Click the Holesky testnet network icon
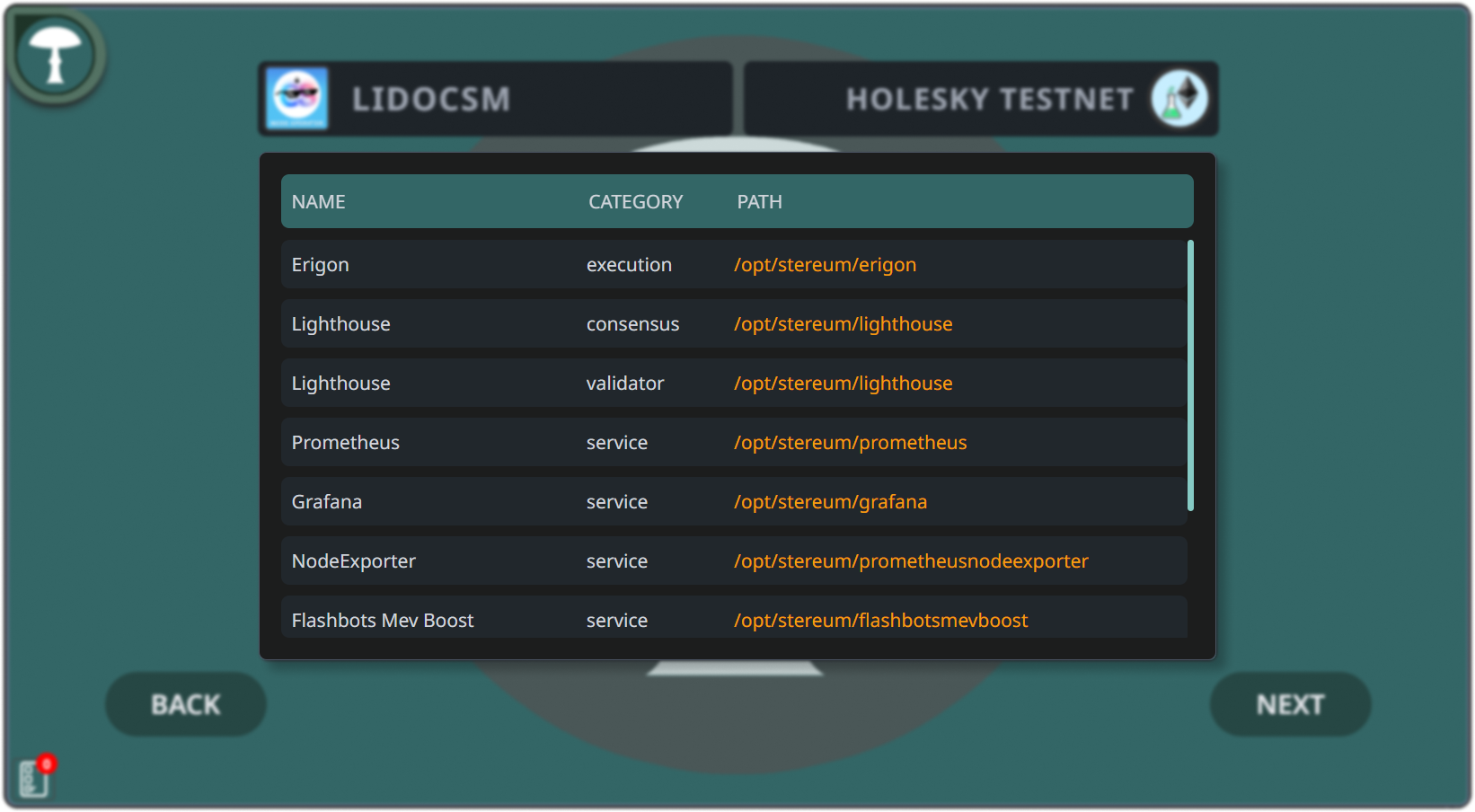Screen dimensions: 1475x812 pos(1179,98)
